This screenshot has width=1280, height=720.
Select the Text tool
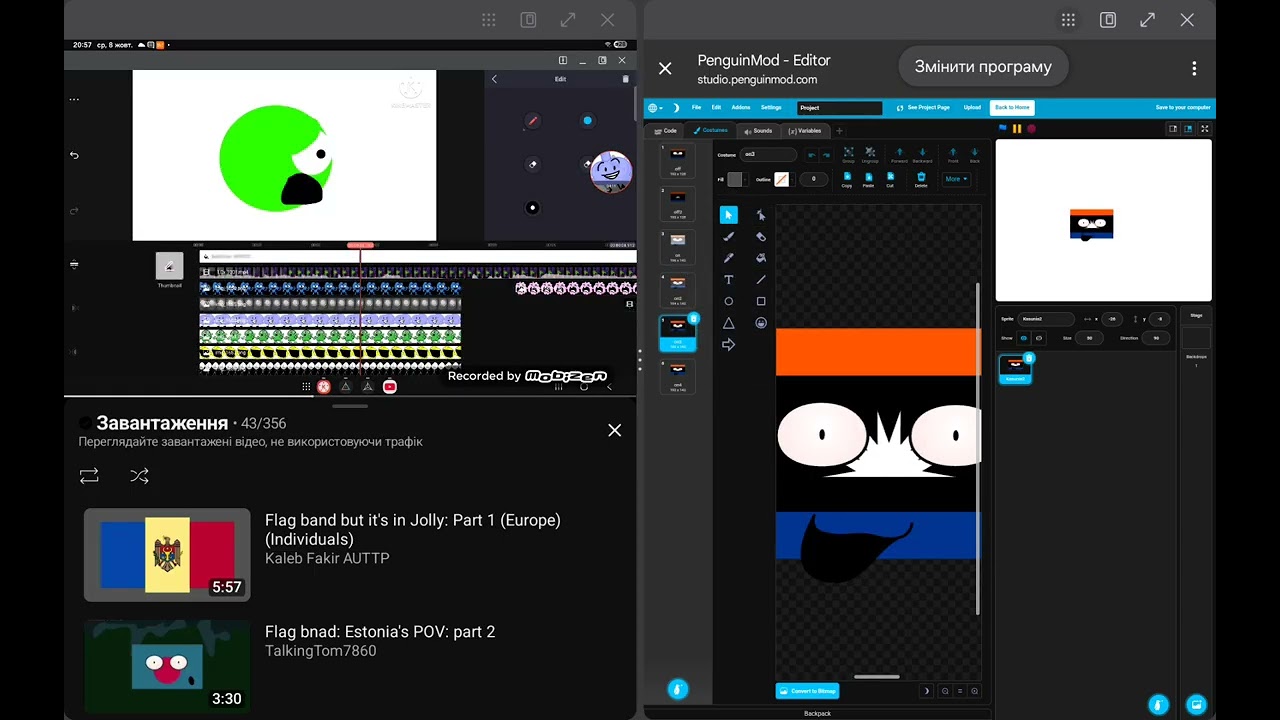click(x=729, y=280)
